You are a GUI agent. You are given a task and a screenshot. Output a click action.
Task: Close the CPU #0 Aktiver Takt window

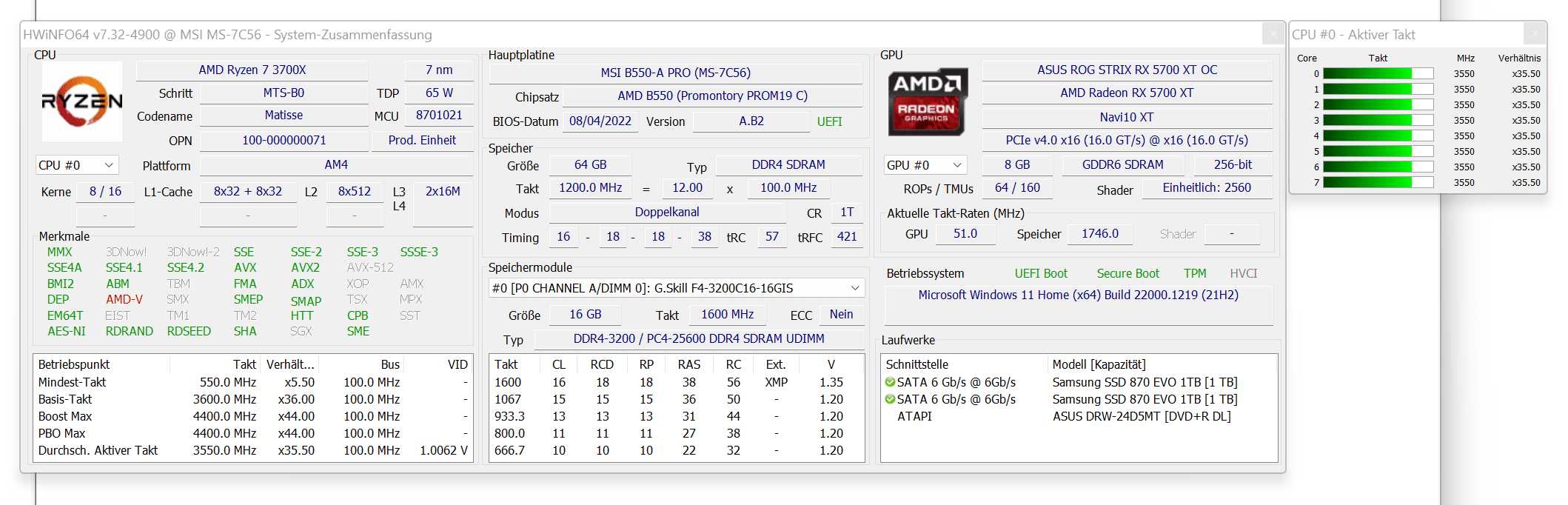[x=1535, y=34]
